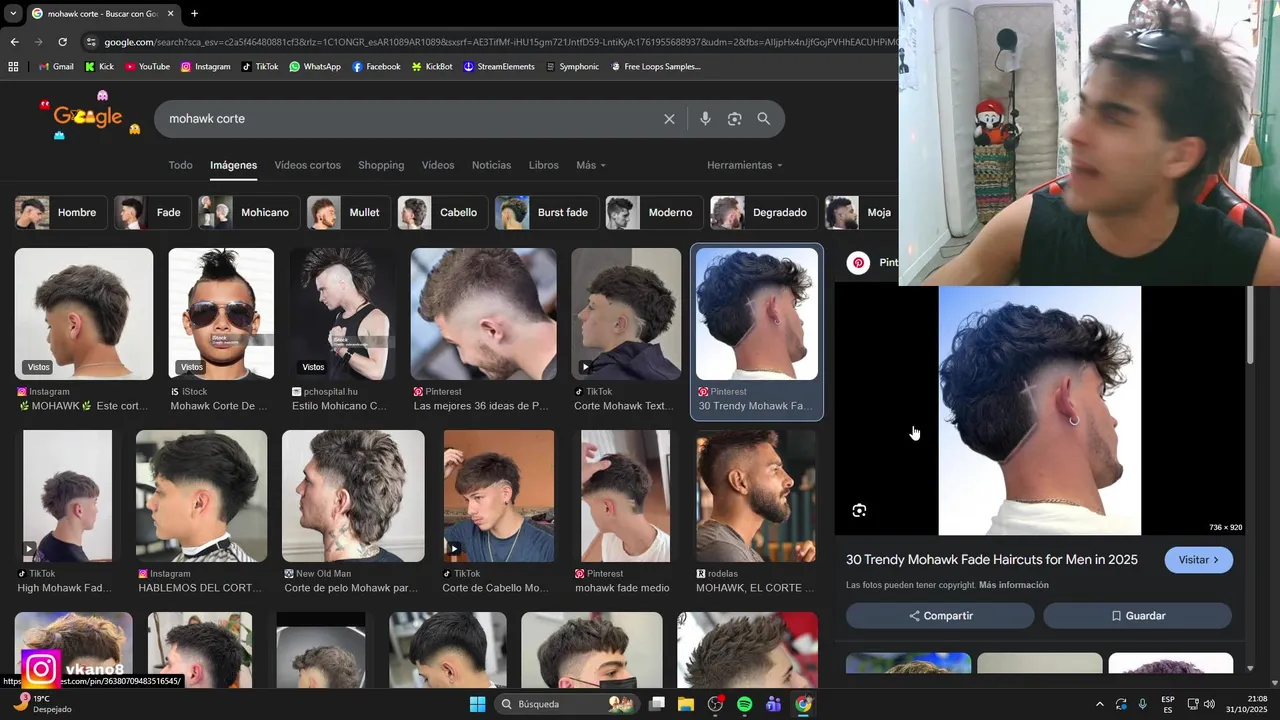Search by image with Lens camera
1280x720 pixels.
point(734,119)
